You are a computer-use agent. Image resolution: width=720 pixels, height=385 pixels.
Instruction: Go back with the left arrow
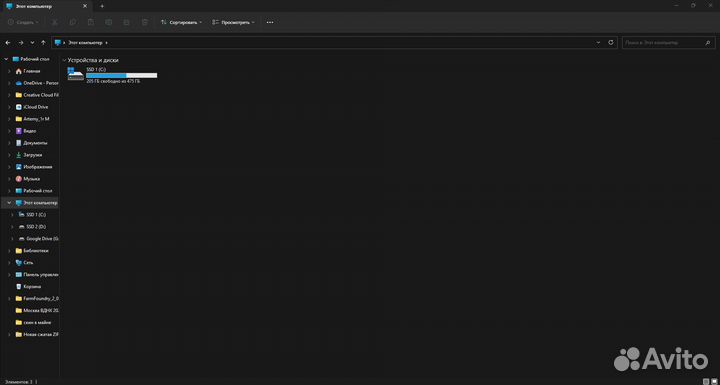coord(8,42)
